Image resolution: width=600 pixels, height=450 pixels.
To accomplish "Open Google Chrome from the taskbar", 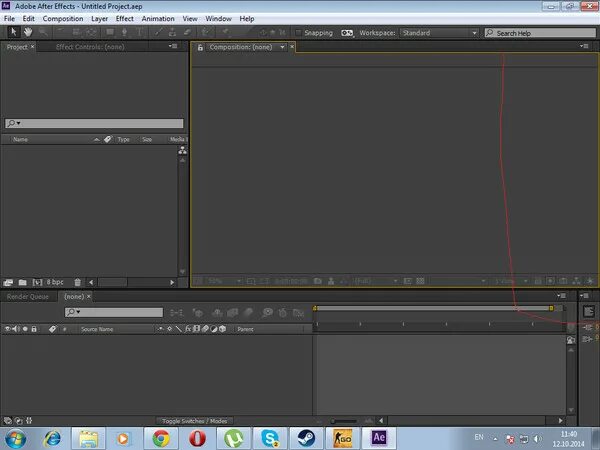I will coord(161,439).
